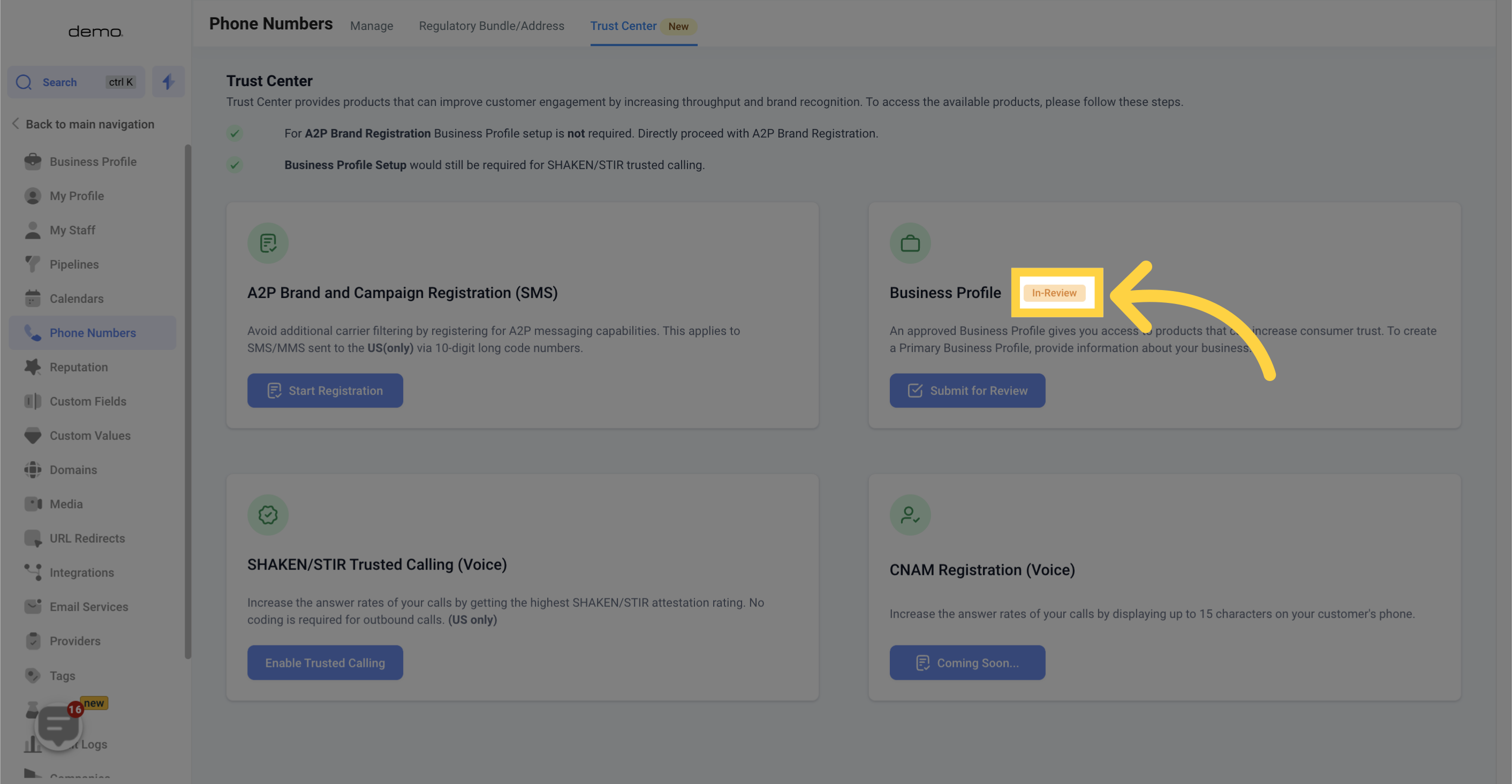
Task: Select the Manage tab
Action: pos(371,25)
